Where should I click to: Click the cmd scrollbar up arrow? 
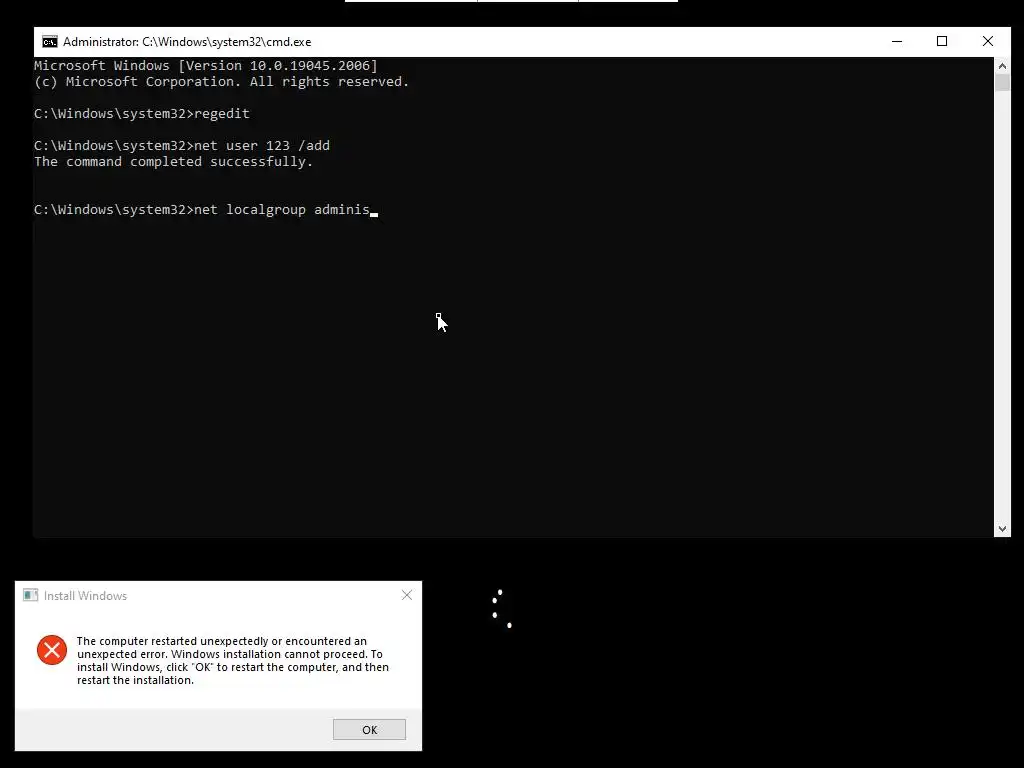click(1002, 65)
